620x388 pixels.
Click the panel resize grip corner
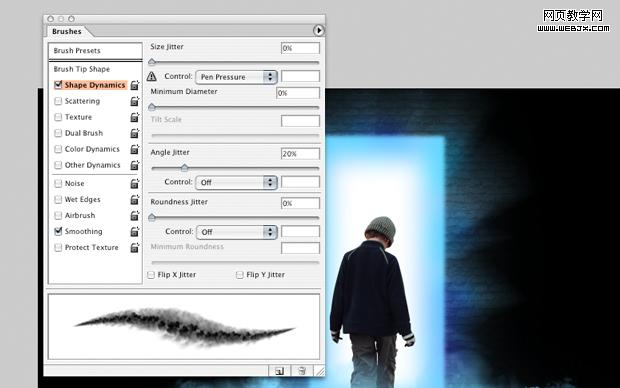click(320, 371)
